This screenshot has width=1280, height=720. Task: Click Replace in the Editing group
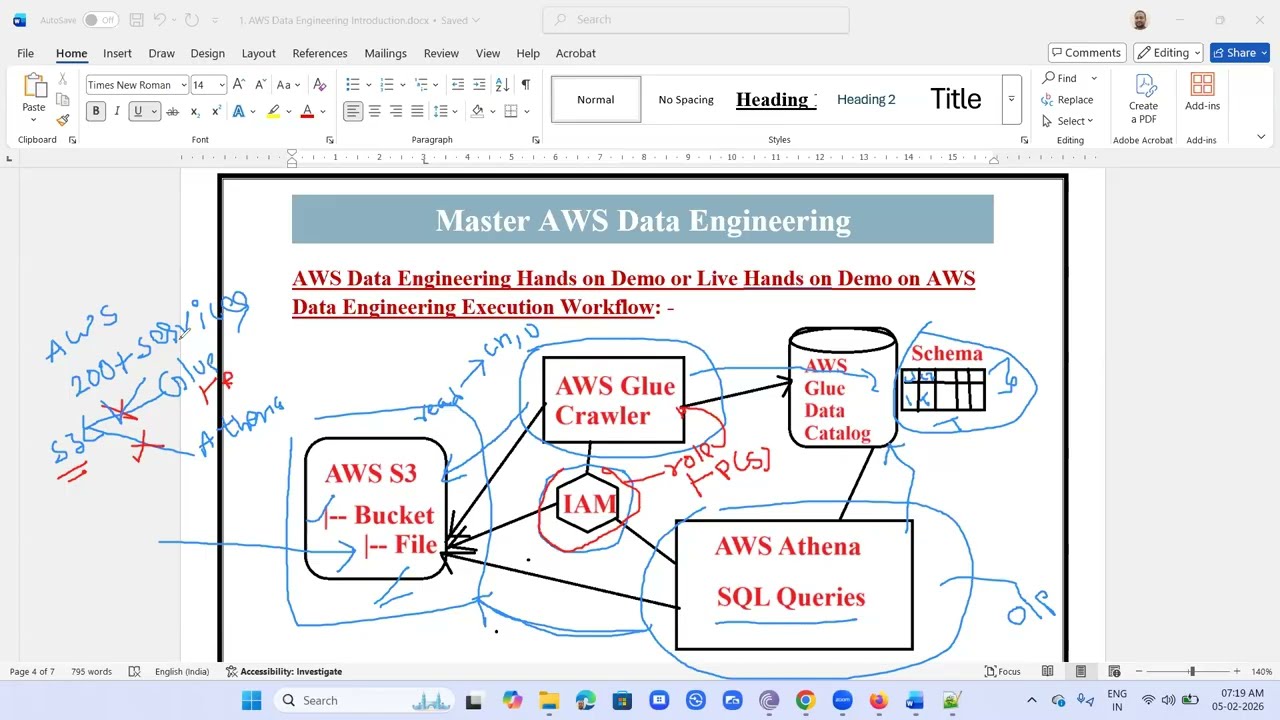pos(1067,100)
